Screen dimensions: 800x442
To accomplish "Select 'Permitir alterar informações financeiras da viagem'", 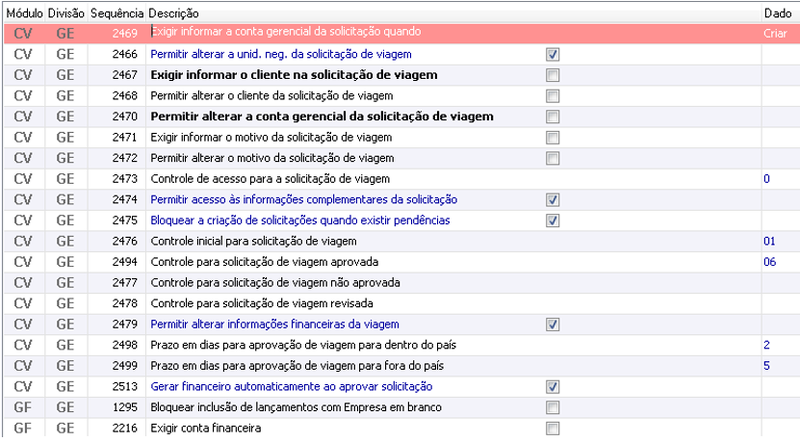I will pyautogui.click(x=274, y=324).
